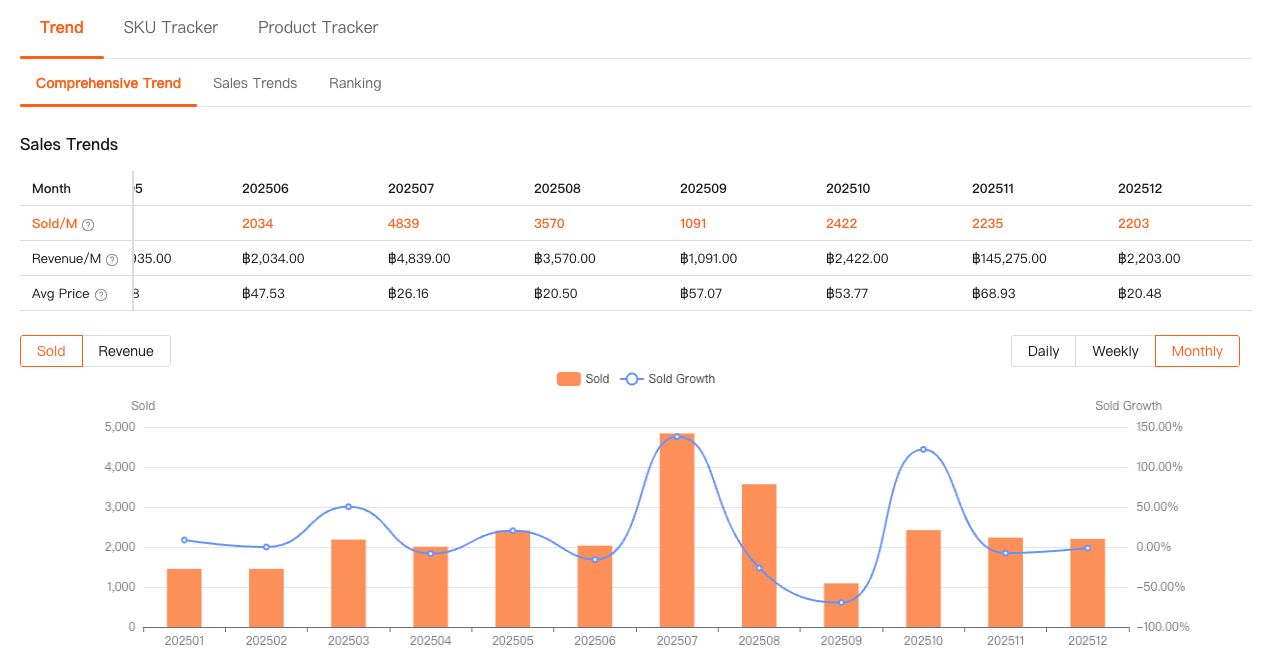1270x668 pixels.
Task: Open the SKU Tracker tab
Action: (170, 28)
